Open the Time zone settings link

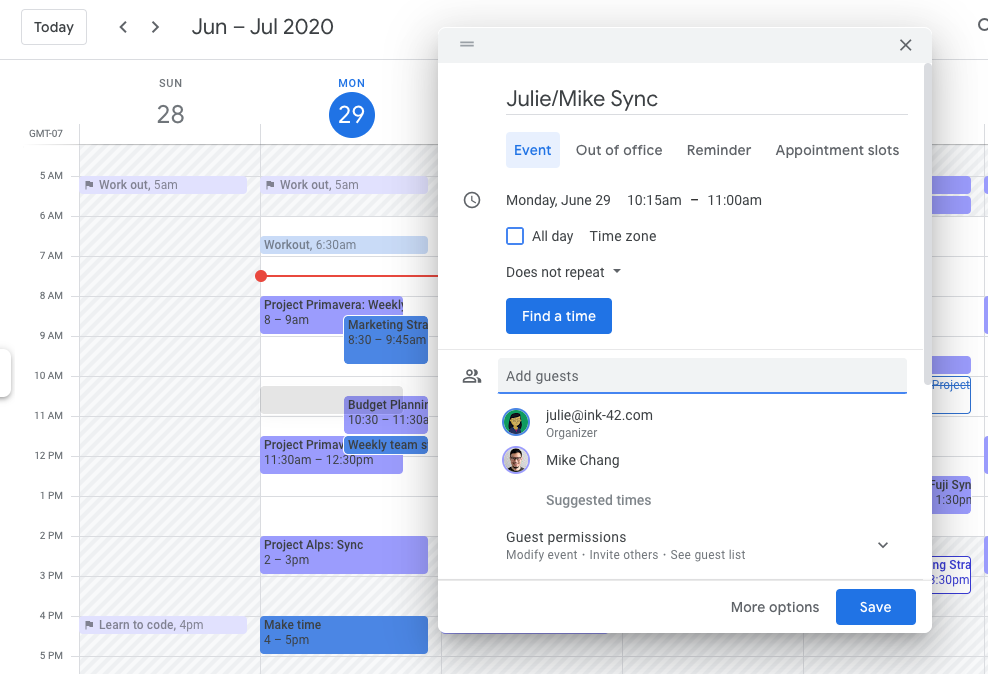(x=622, y=236)
